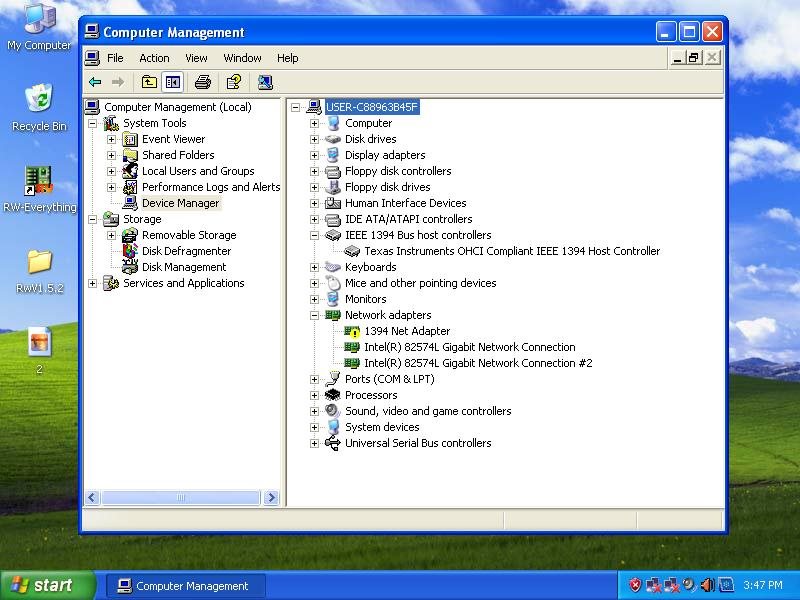Select Human Interface Devices
Screen dimensions: 800x600
click(x=406, y=203)
